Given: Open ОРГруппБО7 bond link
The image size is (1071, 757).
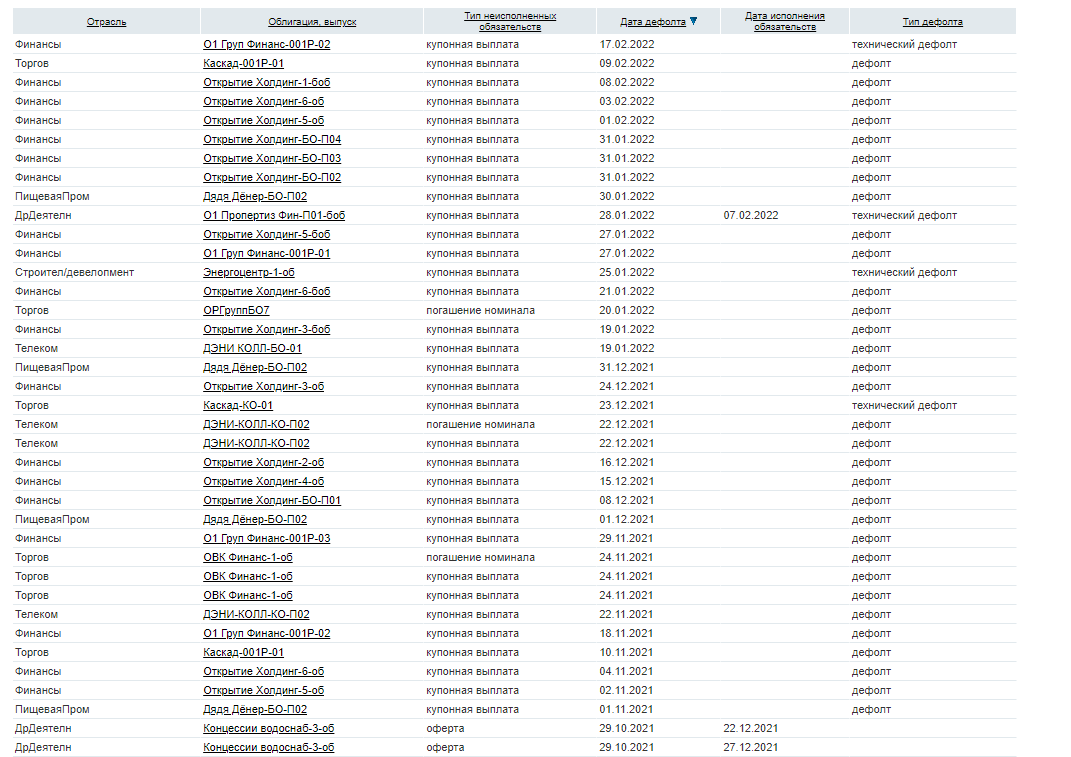Looking at the screenshot, I should (236, 311).
